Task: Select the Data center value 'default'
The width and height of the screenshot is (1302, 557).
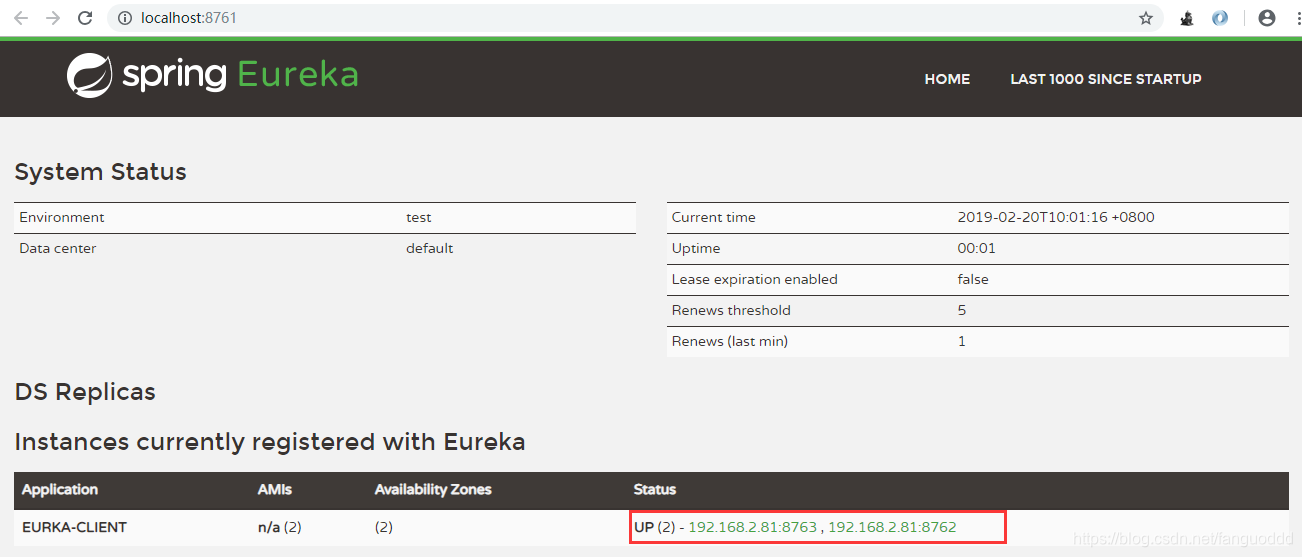Action: point(430,248)
